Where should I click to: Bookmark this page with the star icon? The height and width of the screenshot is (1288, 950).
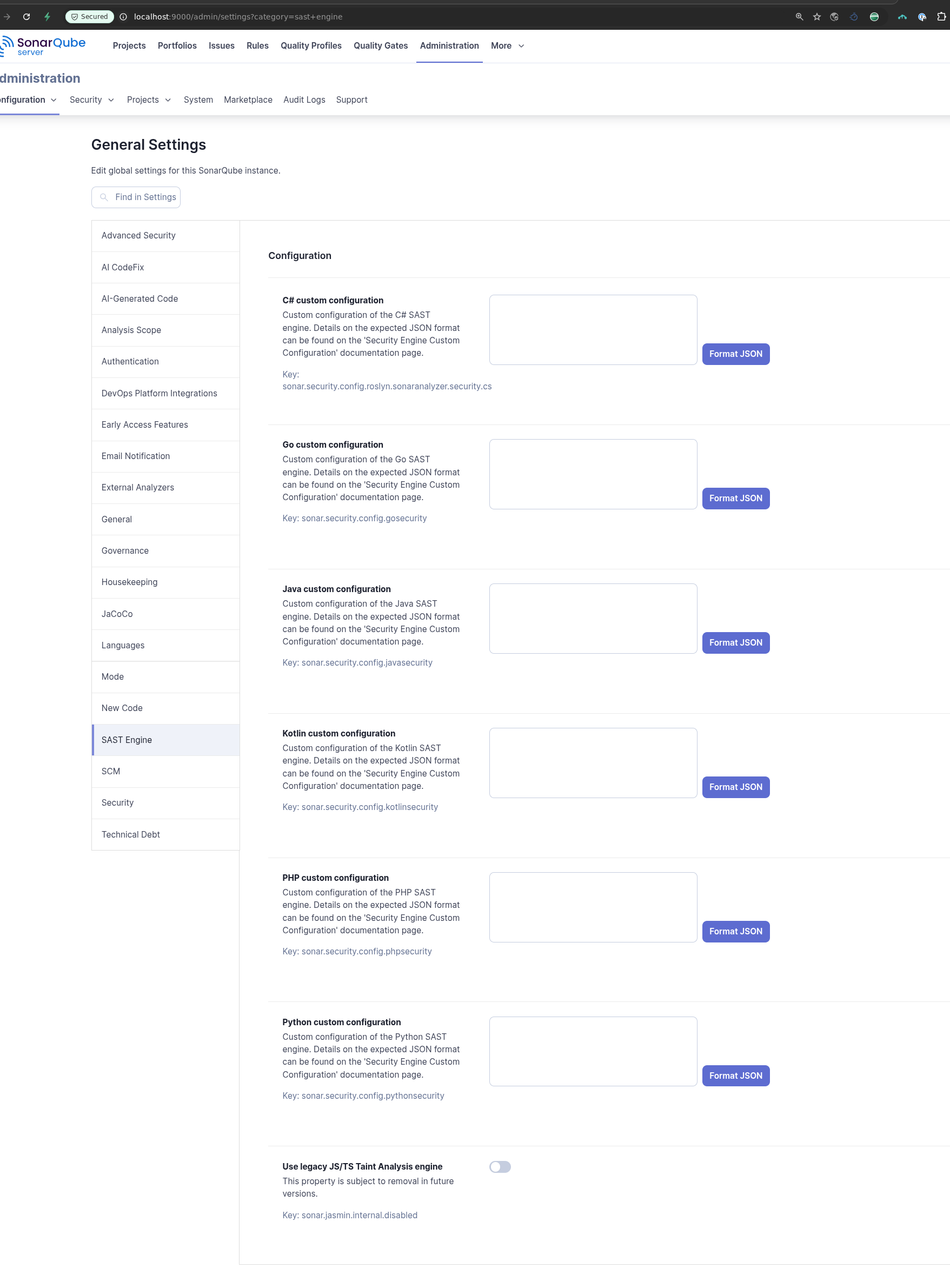[x=816, y=17]
